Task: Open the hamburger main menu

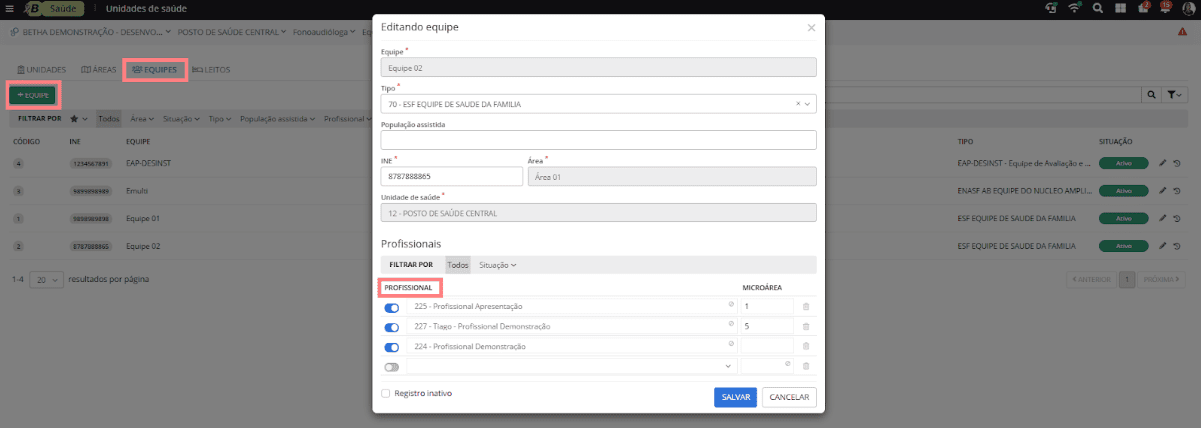Action: tap(9, 8)
